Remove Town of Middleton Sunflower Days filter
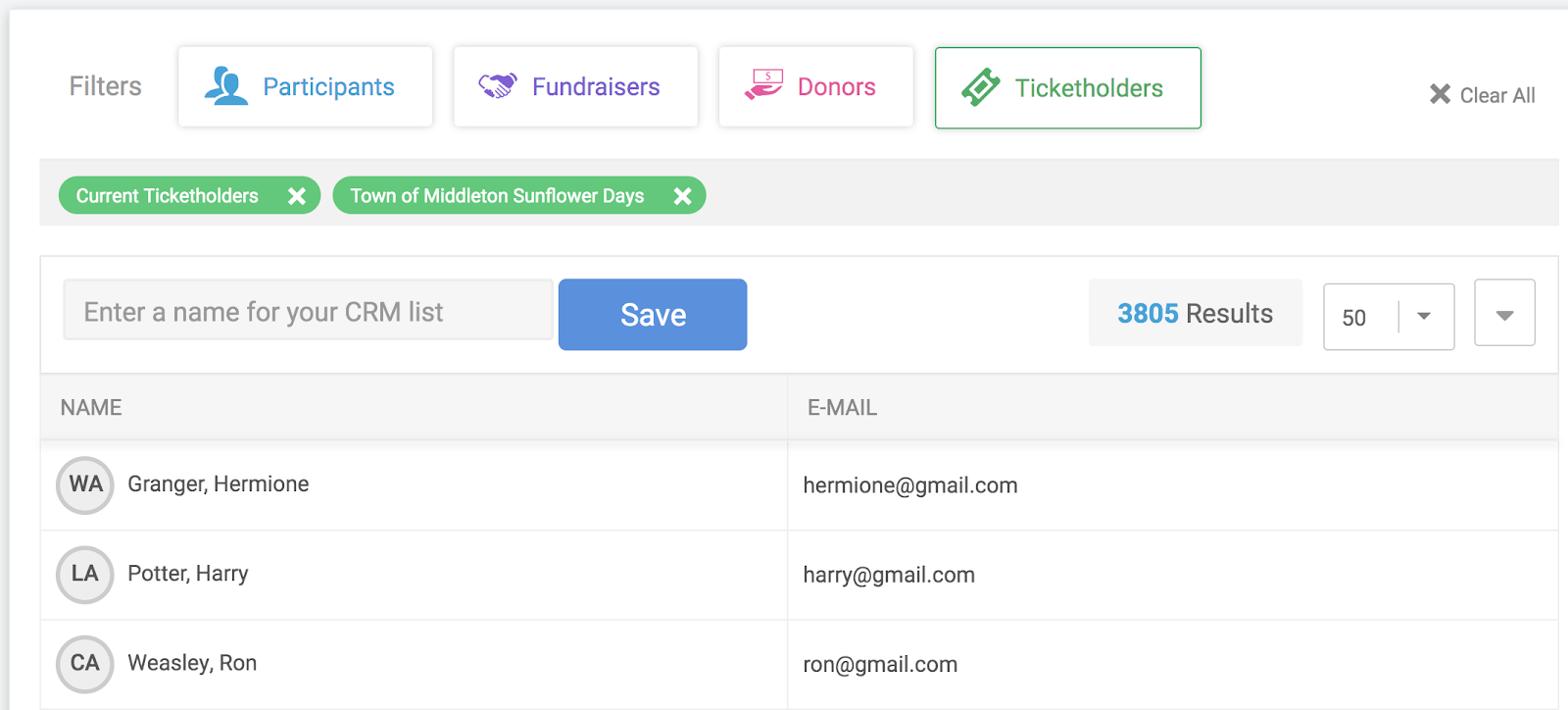This screenshot has width=1568, height=710. [683, 196]
